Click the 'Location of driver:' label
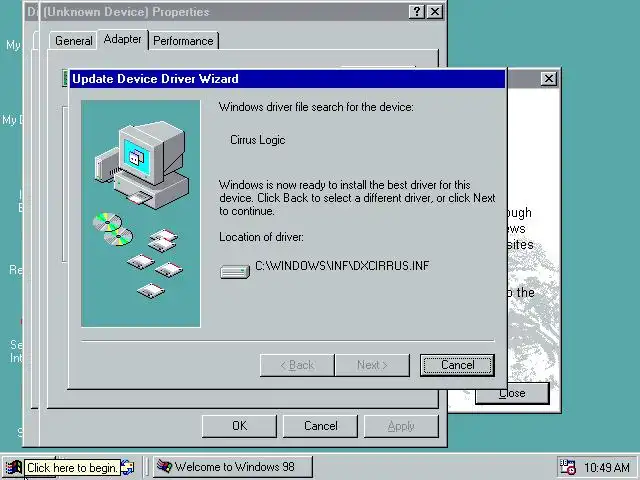 pyautogui.click(x=261, y=237)
